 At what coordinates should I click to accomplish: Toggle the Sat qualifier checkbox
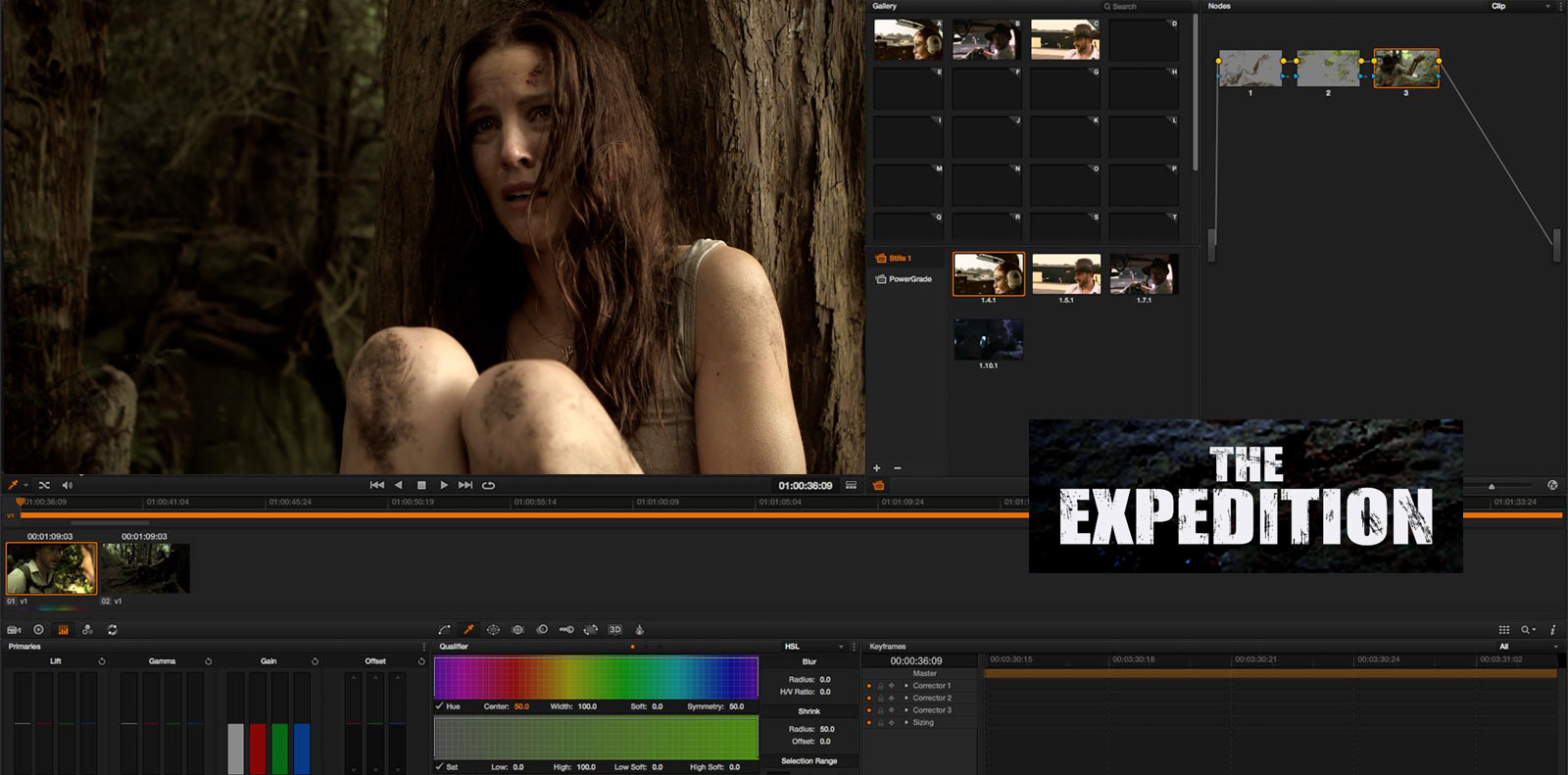[x=439, y=766]
